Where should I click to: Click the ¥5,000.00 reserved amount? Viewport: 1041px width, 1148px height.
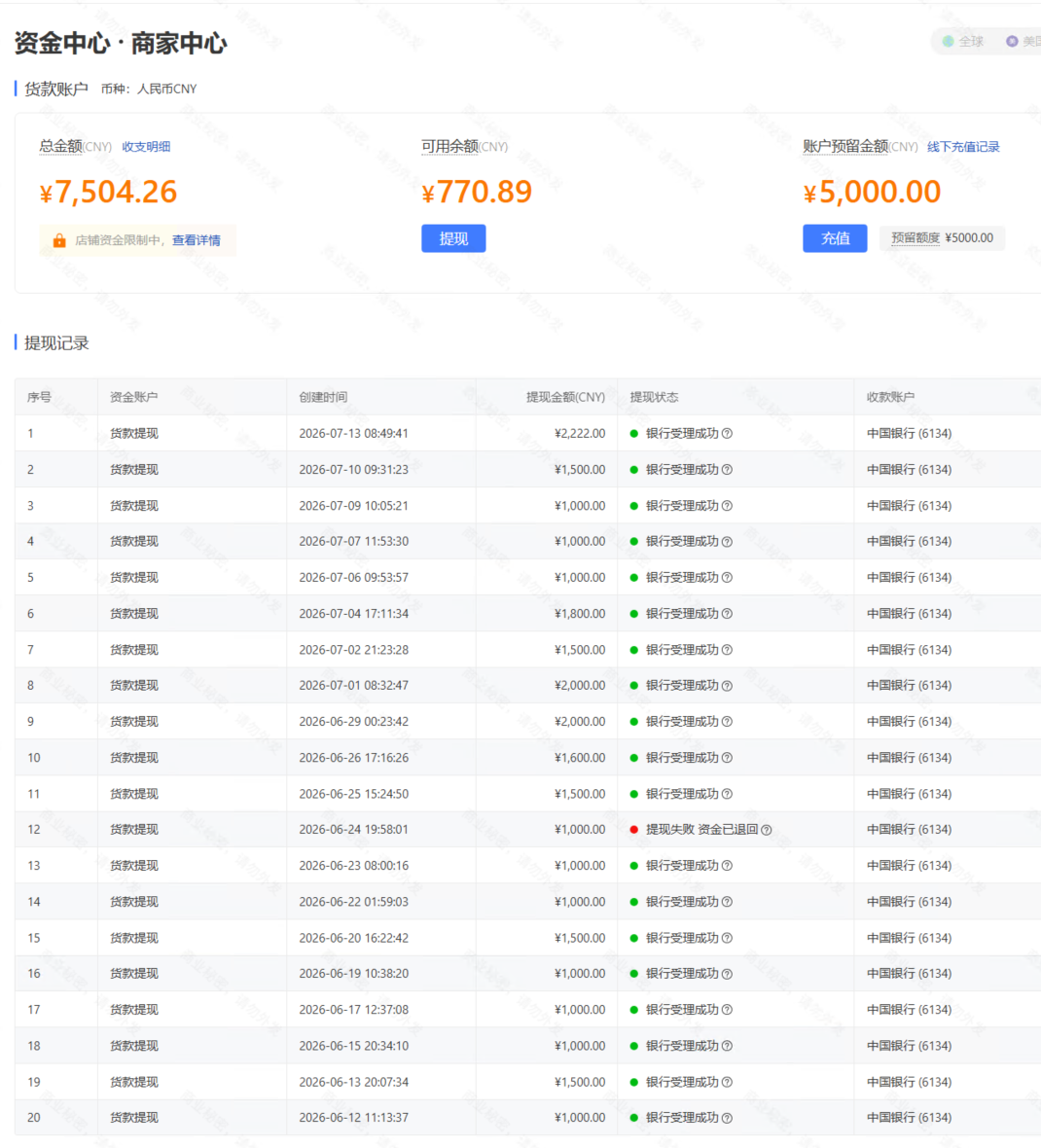[871, 192]
